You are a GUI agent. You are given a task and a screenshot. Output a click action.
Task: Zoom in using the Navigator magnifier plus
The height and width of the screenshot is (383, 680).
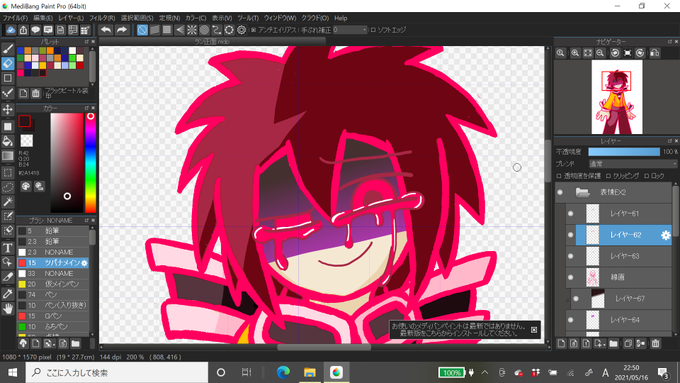(575, 53)
